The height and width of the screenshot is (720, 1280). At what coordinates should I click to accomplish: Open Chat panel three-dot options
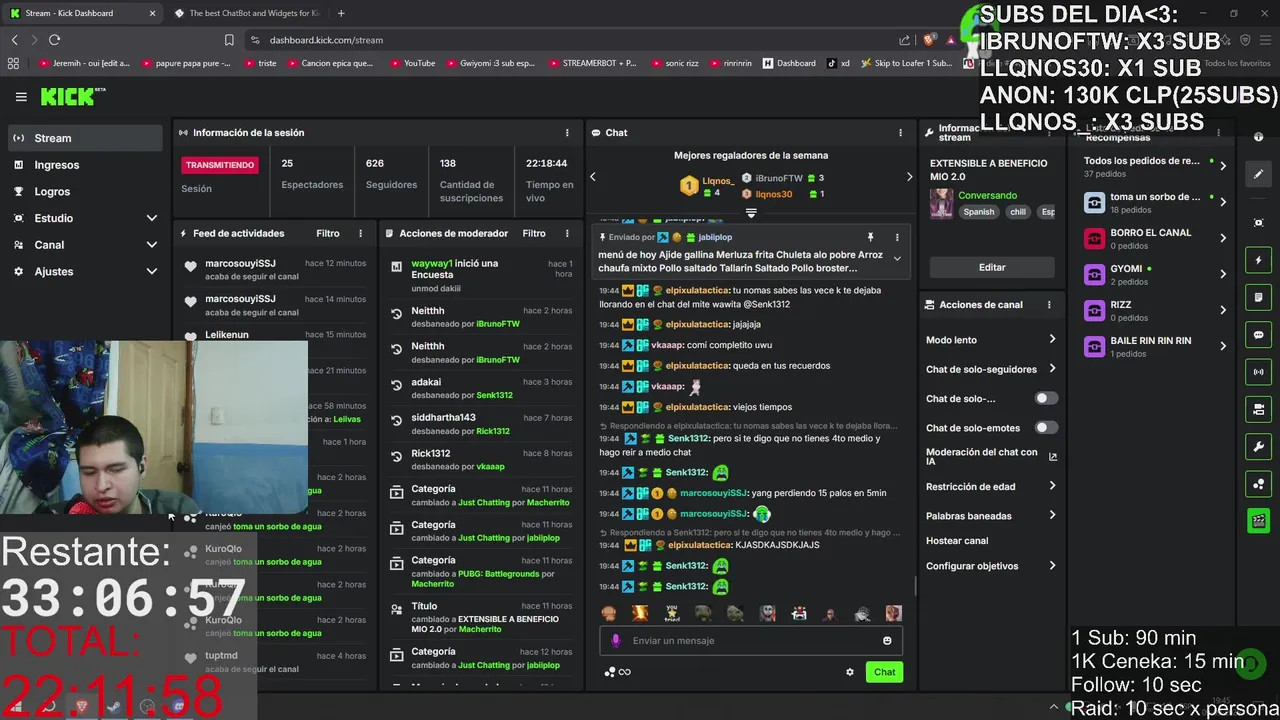pyautogui.click(x=900, y=132)
